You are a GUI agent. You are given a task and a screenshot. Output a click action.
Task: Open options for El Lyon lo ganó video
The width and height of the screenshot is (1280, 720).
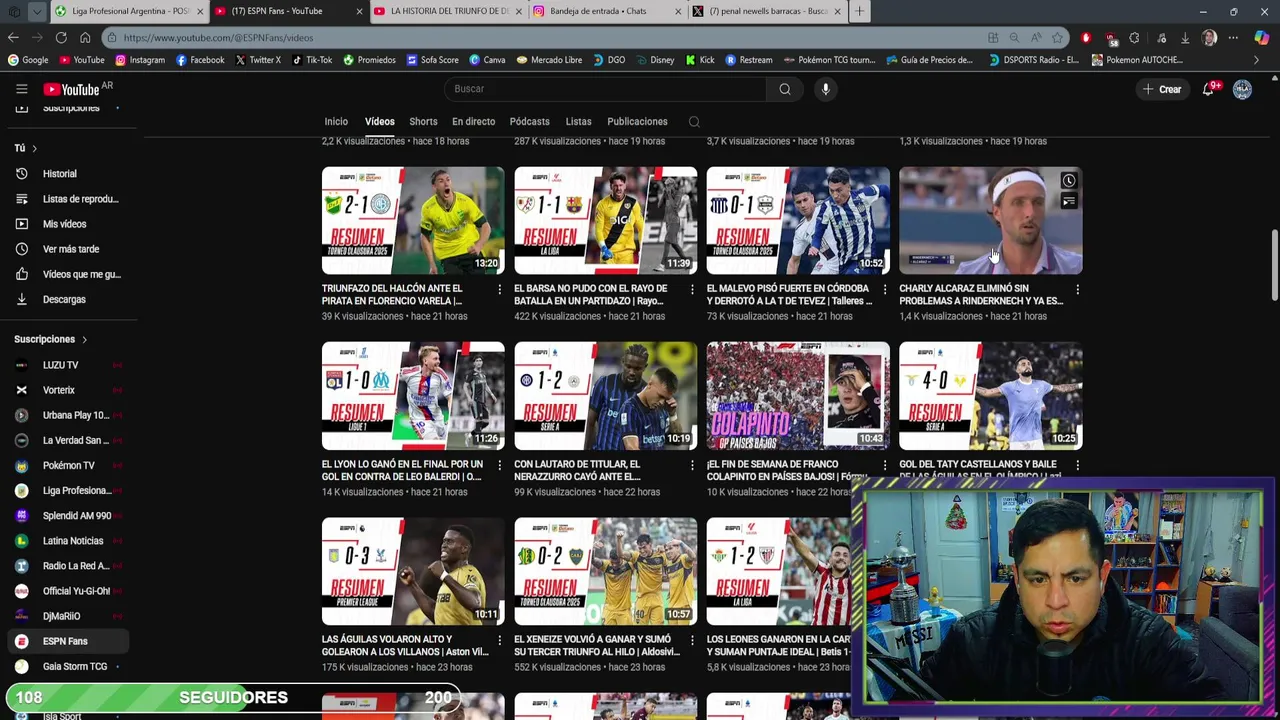(499, 465)
